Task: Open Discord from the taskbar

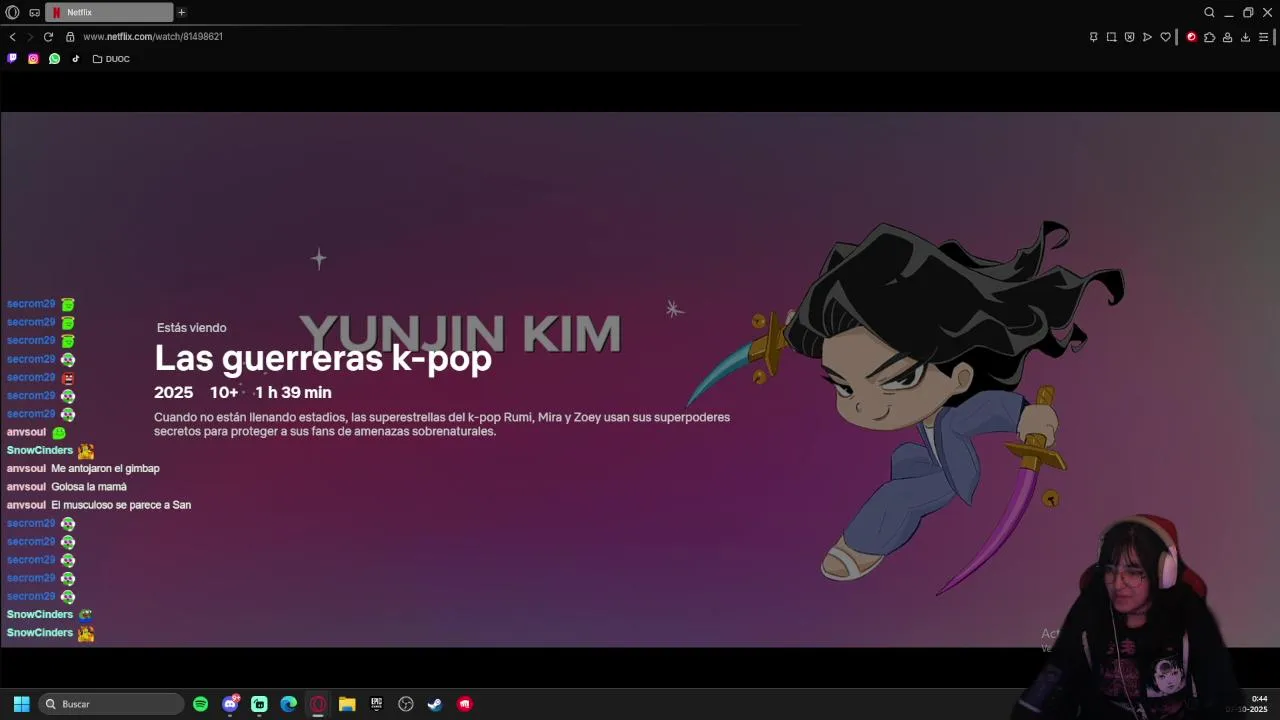Action: point(230,704)
